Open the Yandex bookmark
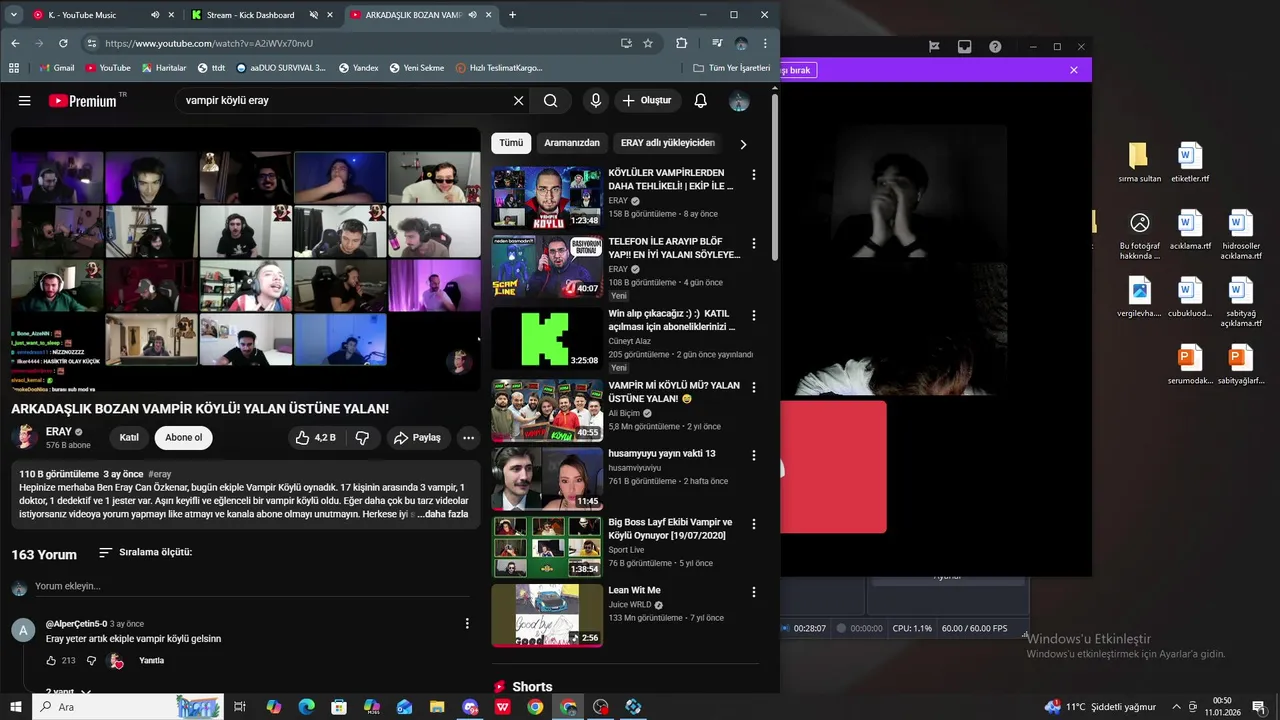Screen dimensions: 1280x720 pos(358,68)
